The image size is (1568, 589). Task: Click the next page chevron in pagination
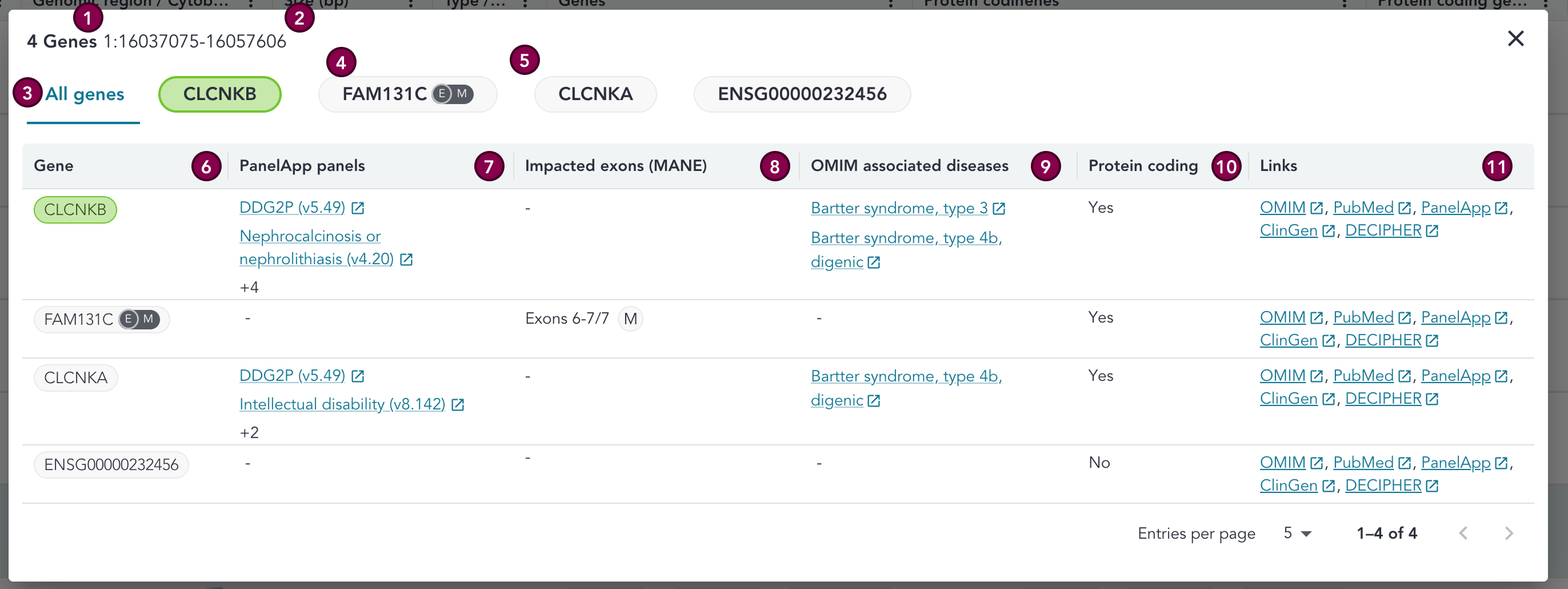[1509, 533]
